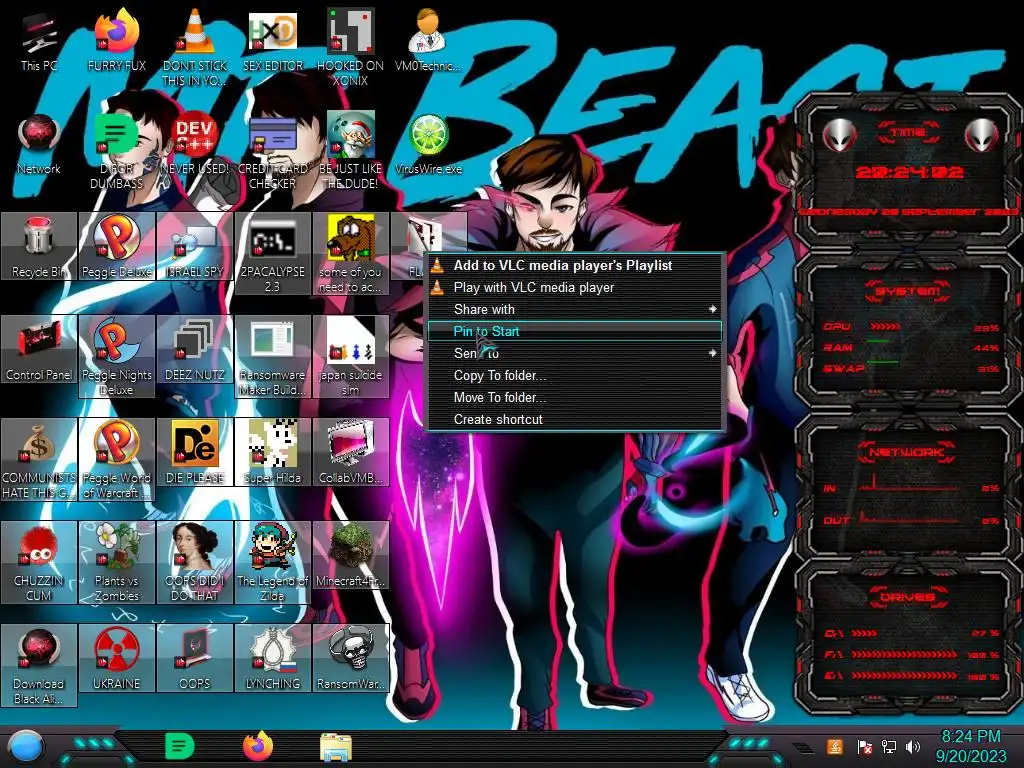Open the DEEZ NUTZ icon
Viewport: 1024px width, 768px height.
point(195,349)
